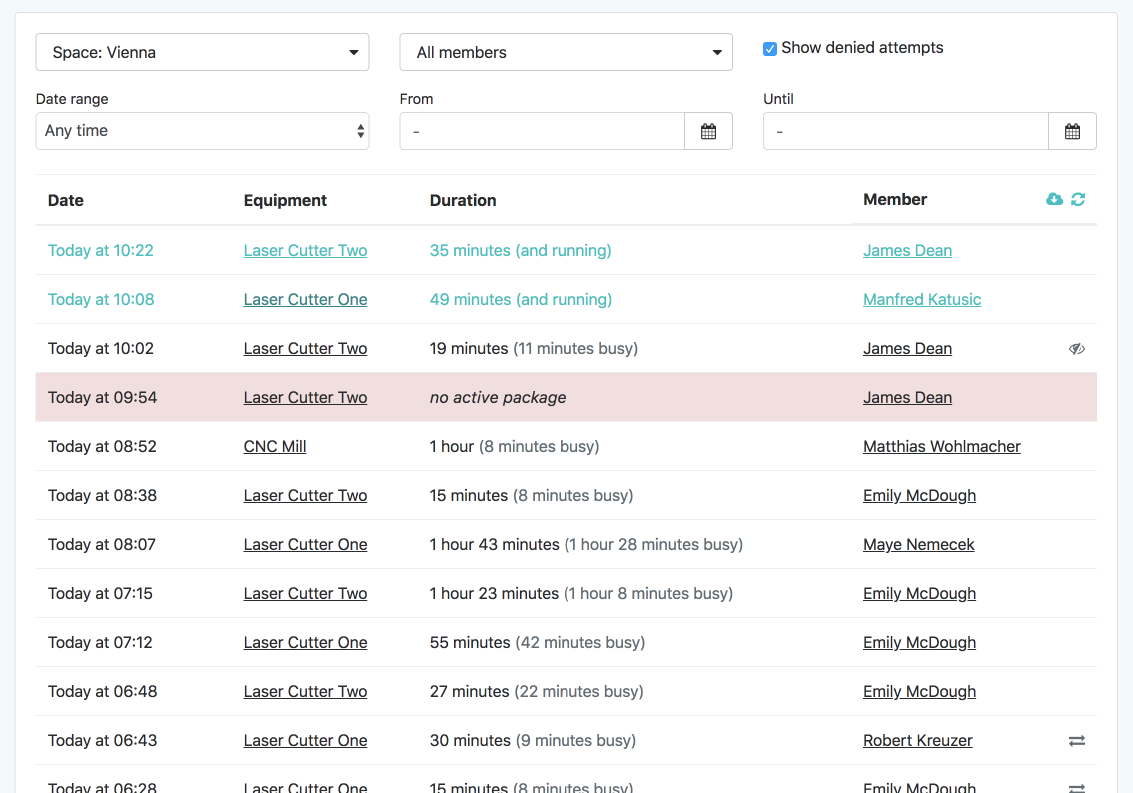Image resolution: width=1133 pixels, height=793 pixels.
Task: Open Laser Cutter Two link at 06:48
Action: pos(305,692)
